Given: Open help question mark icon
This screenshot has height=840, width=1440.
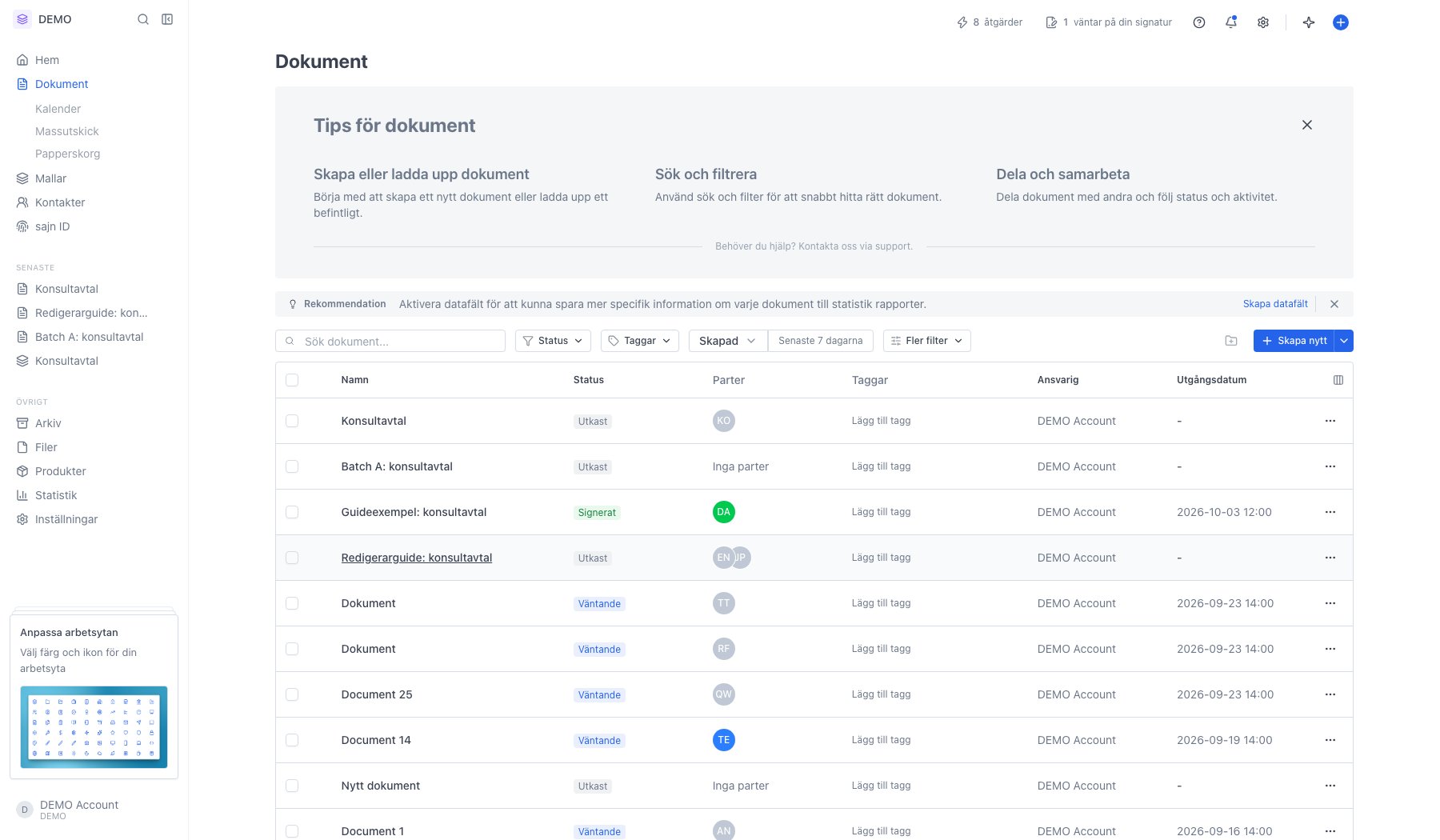Looking at the screenshot, I should pyautogui.click(x=1199, y=22).
